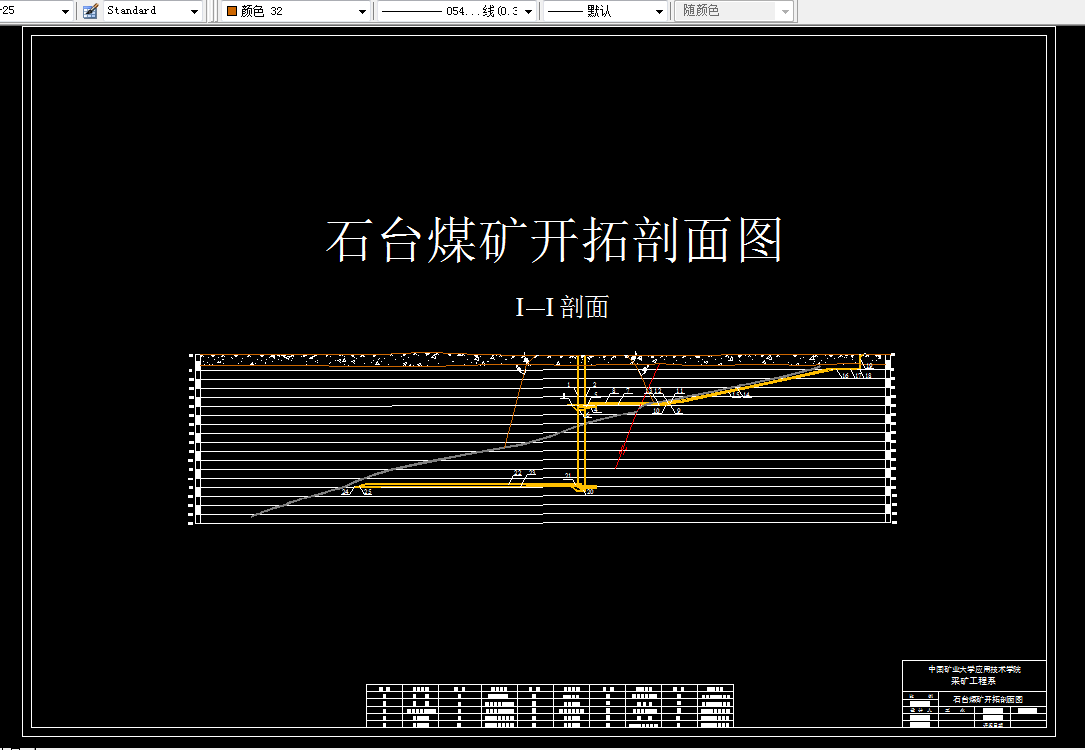Click the orange swatch in the color control
Image resolution: width=1085 pixels, height=750 pixels.
(232, 10)
